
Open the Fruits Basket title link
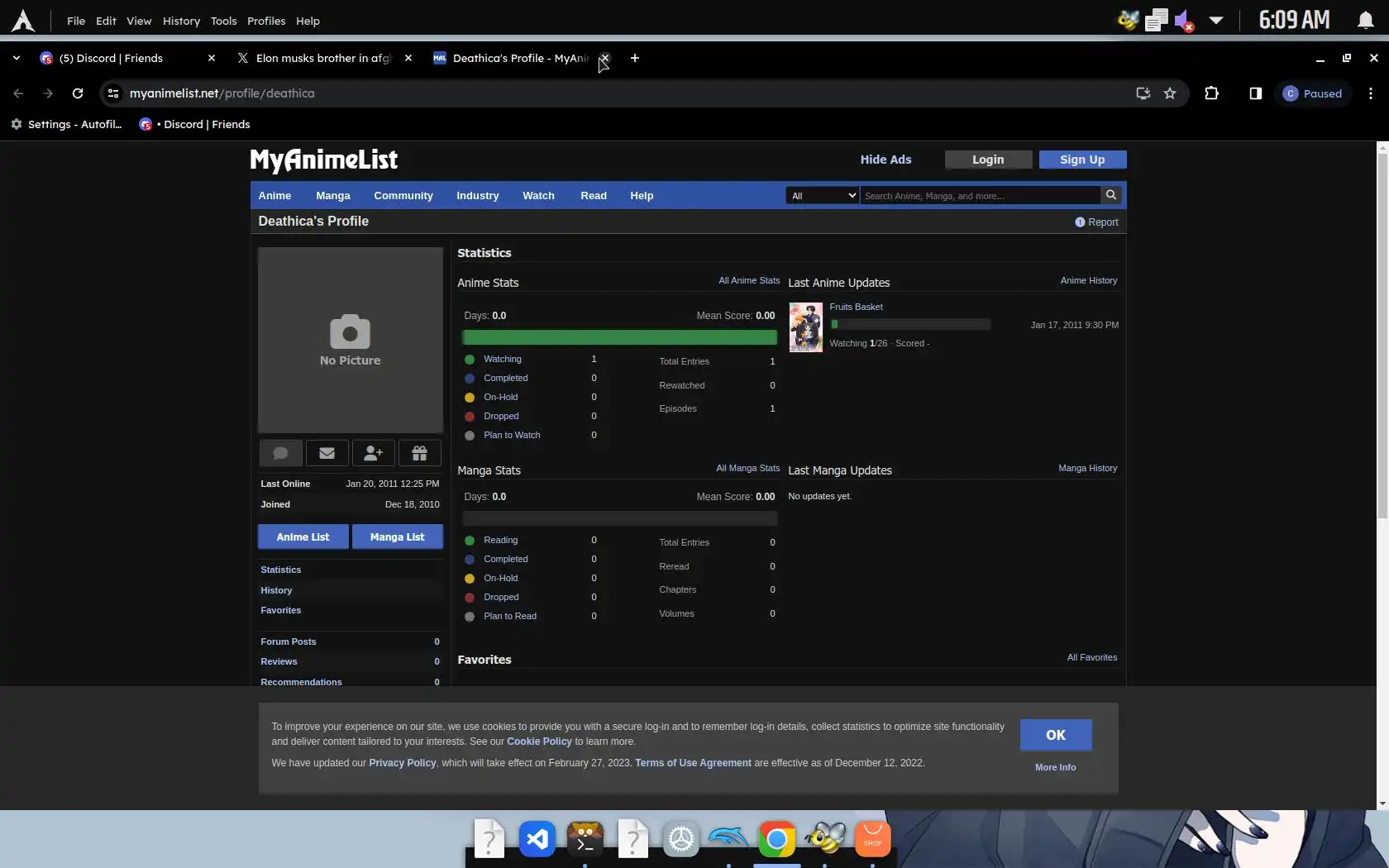856,307
